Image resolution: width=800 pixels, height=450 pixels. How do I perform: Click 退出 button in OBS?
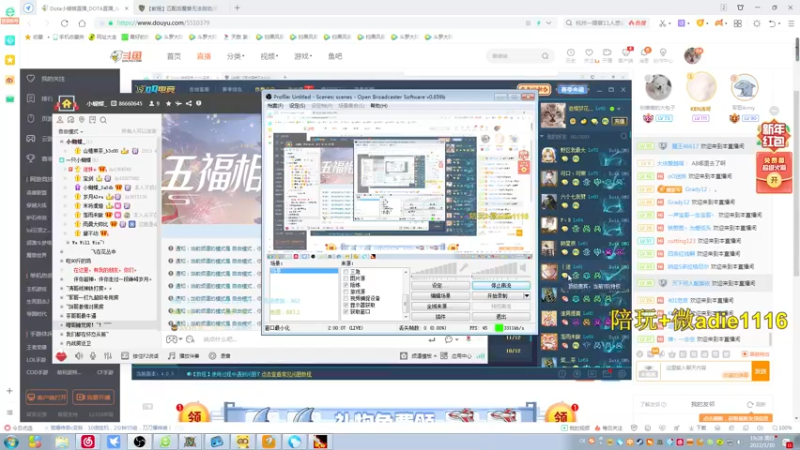[501, 317]
